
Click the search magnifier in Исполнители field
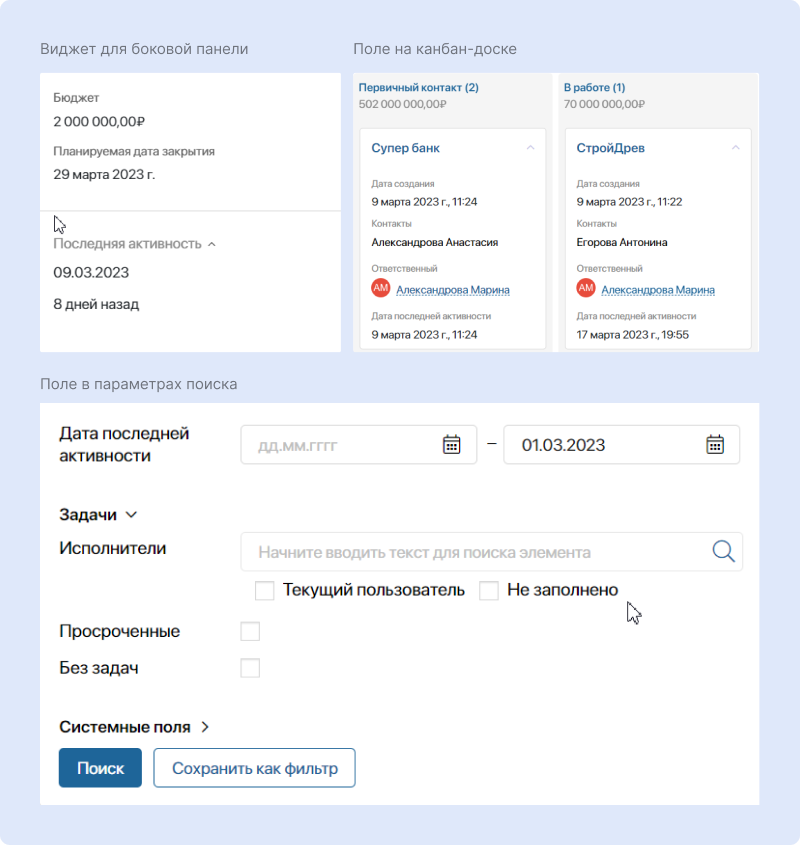click(x=723, y=551)
